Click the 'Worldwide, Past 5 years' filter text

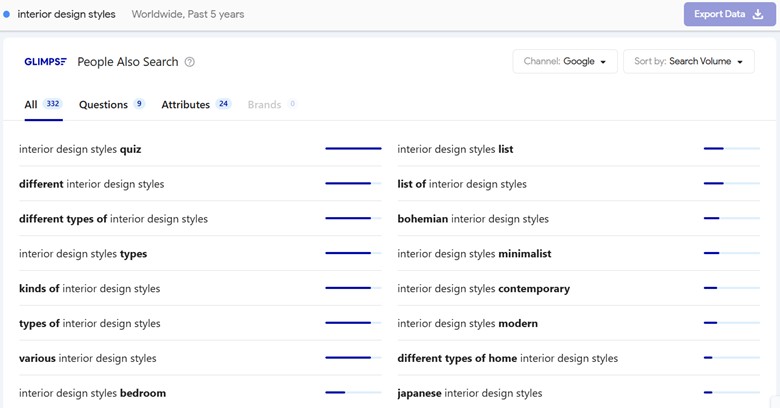coord(188,14)
